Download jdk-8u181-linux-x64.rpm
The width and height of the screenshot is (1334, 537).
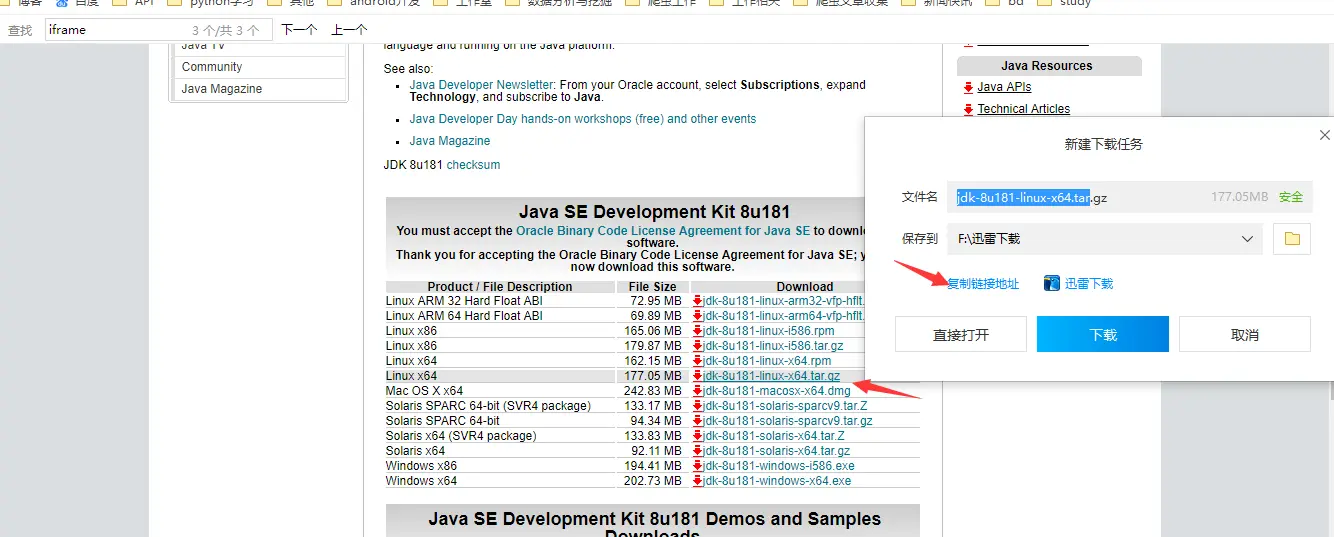(767, 361)
